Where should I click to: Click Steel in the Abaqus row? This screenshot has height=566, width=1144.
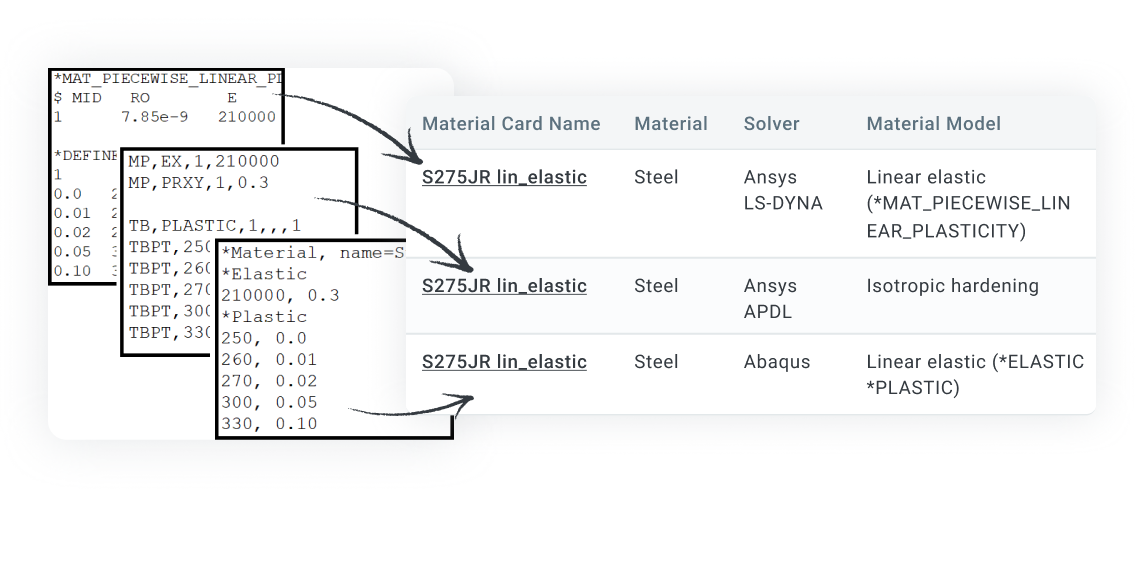(x=656, y=362)
